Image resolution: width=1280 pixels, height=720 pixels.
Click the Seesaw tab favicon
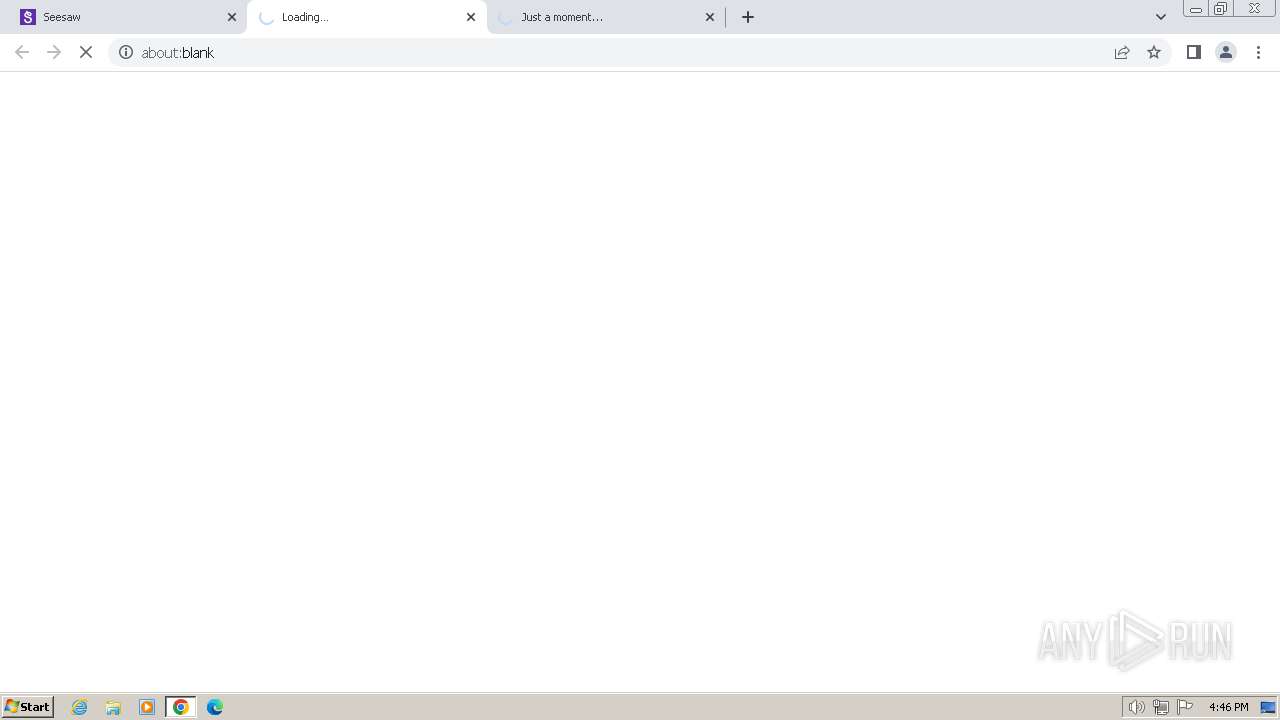click(x=28, y=17)
